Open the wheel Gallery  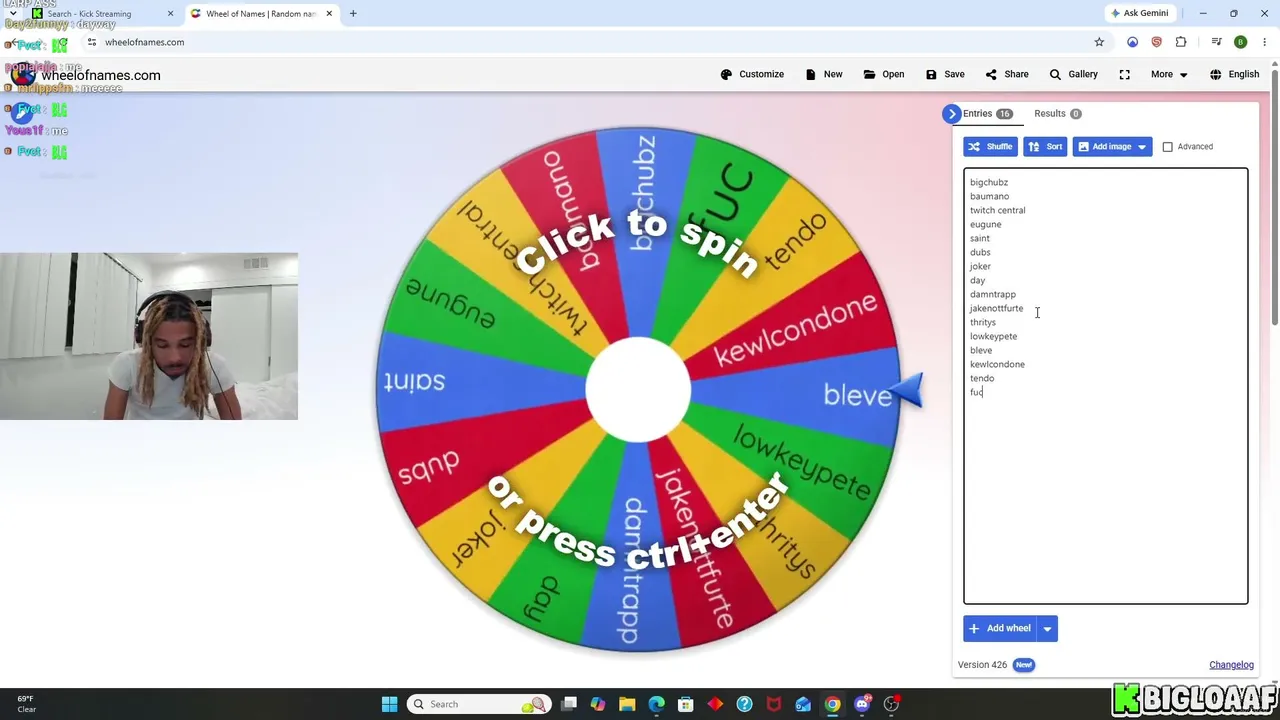coord(1073,74)
